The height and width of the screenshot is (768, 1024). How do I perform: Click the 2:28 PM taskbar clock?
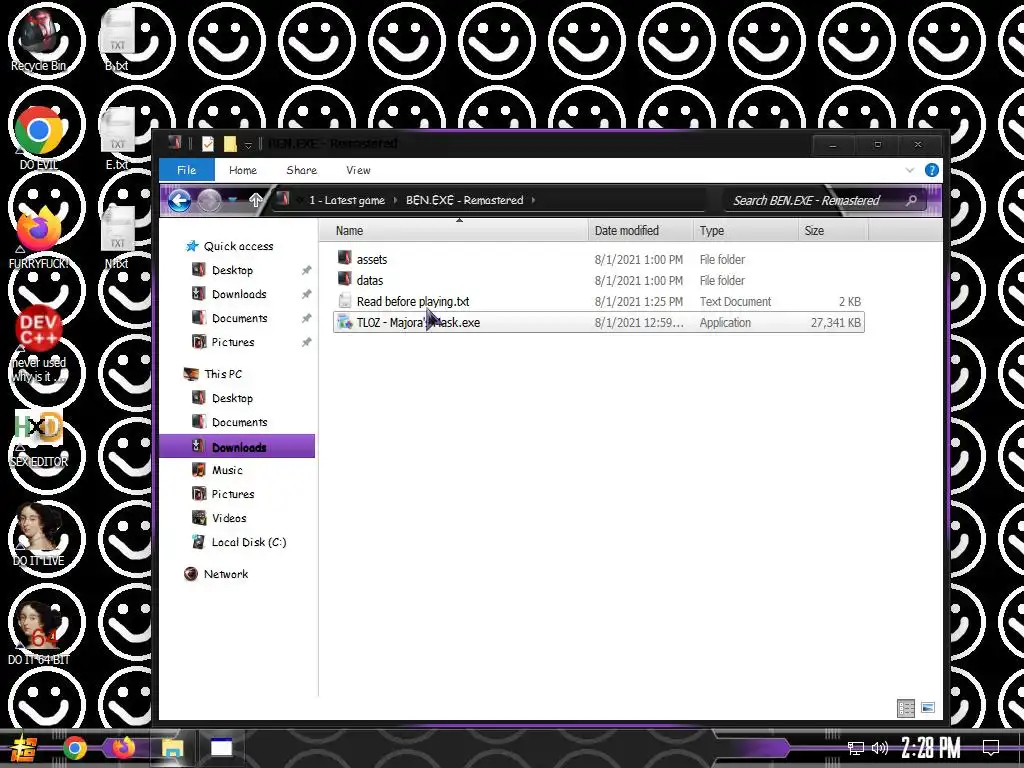click(931, 748)
